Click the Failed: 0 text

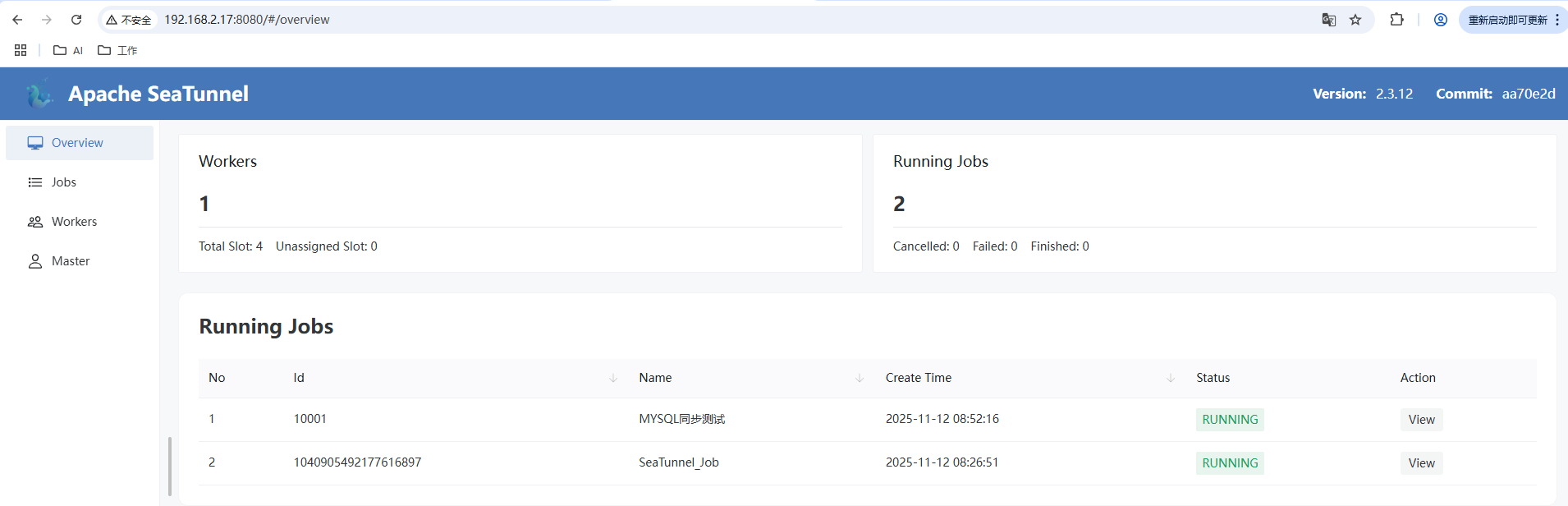click(x=995, y=246)
